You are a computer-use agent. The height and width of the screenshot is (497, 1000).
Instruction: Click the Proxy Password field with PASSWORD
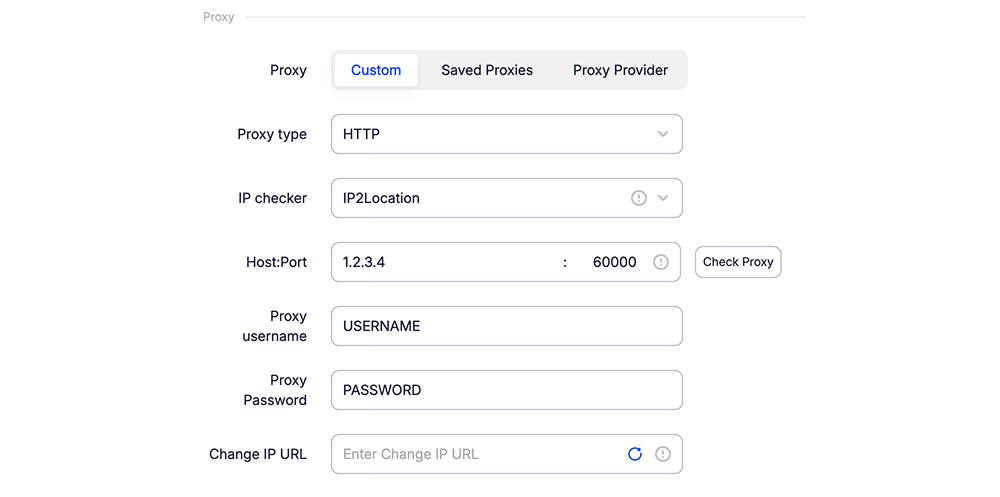point(506,390)
